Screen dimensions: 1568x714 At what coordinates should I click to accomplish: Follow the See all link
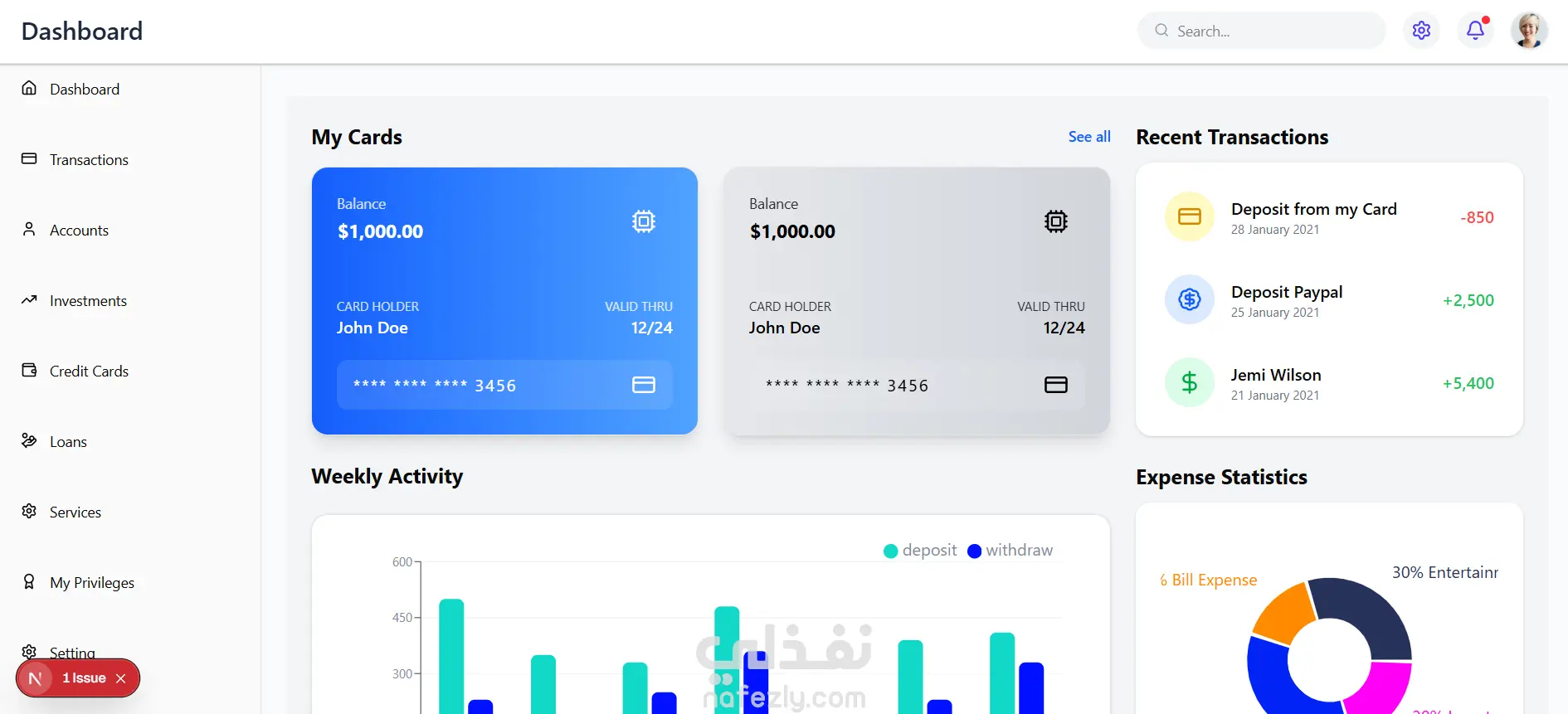(1089, 137)
